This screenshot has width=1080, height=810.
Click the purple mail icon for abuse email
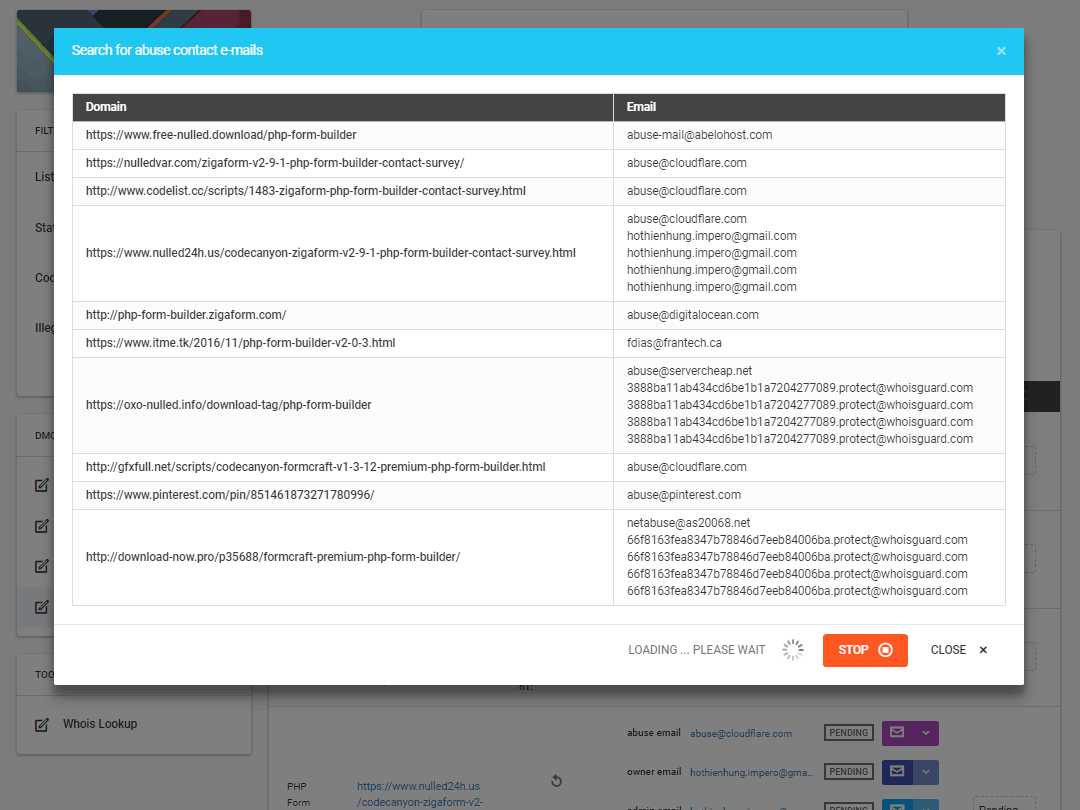pos(897,733)
